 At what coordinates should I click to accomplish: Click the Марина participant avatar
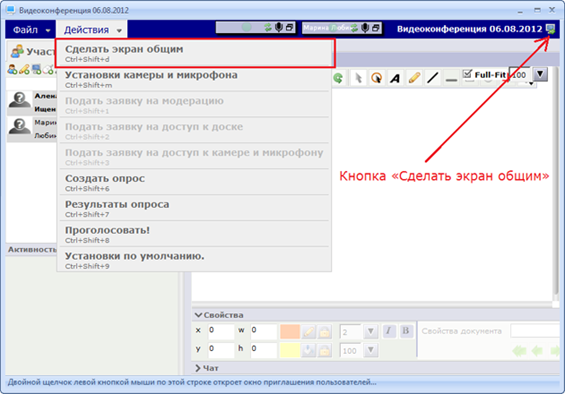click(19, 128)
